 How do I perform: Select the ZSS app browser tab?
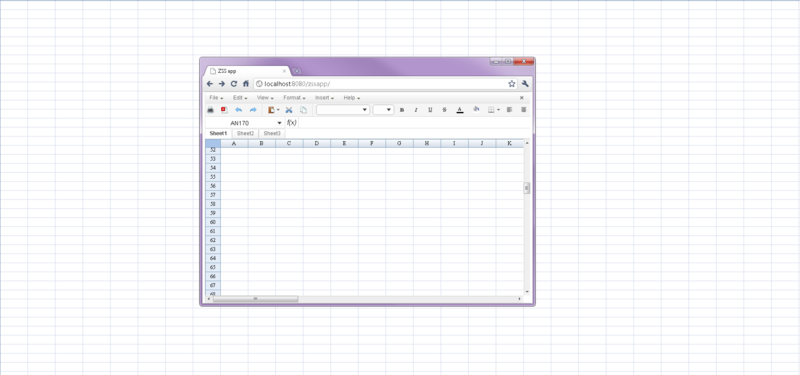coord(247,71)
